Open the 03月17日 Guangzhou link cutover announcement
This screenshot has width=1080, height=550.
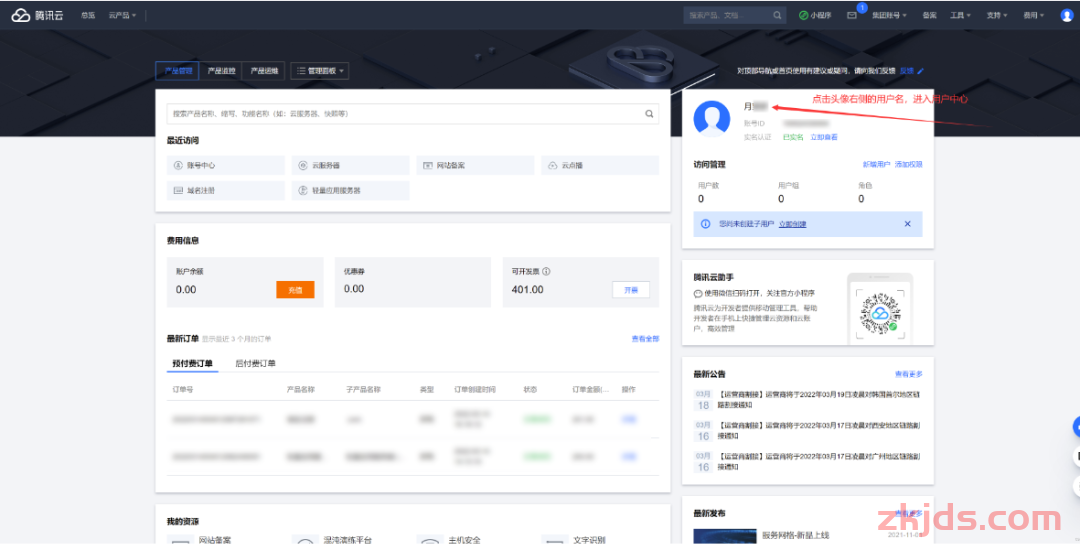[819, 461]
